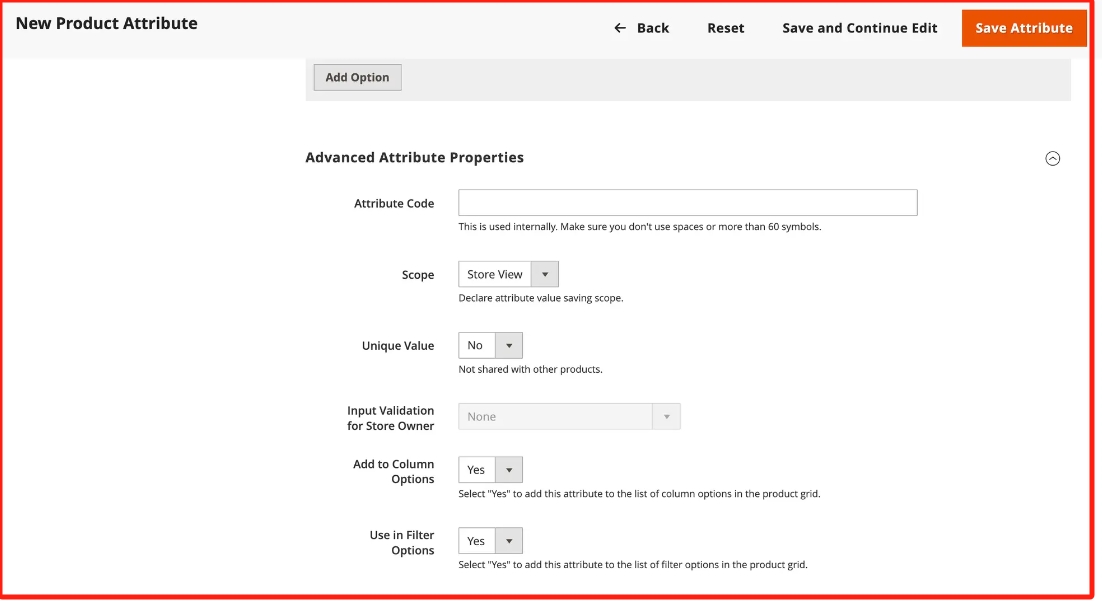Open the Input Validation None dropdown
Image resolution: width=1102 pixels, height=601 pixels.
556,417
